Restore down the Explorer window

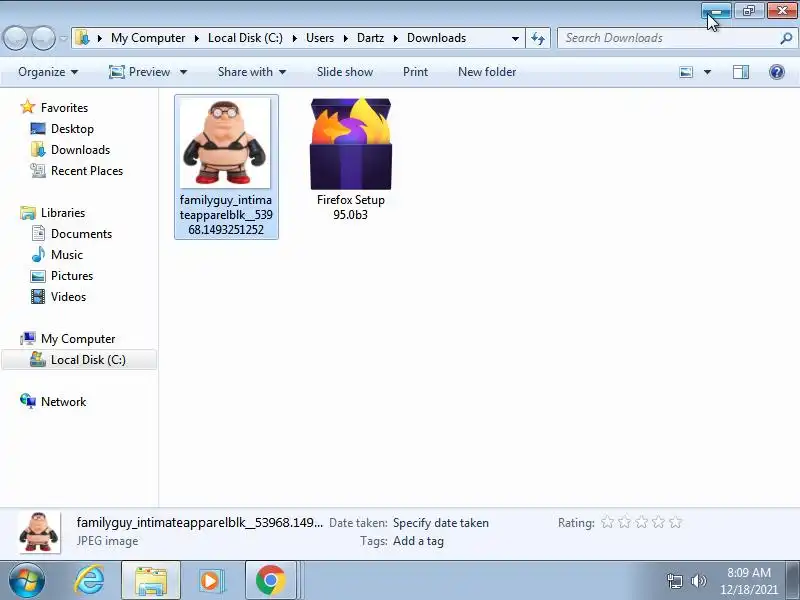tap(749, 11)
